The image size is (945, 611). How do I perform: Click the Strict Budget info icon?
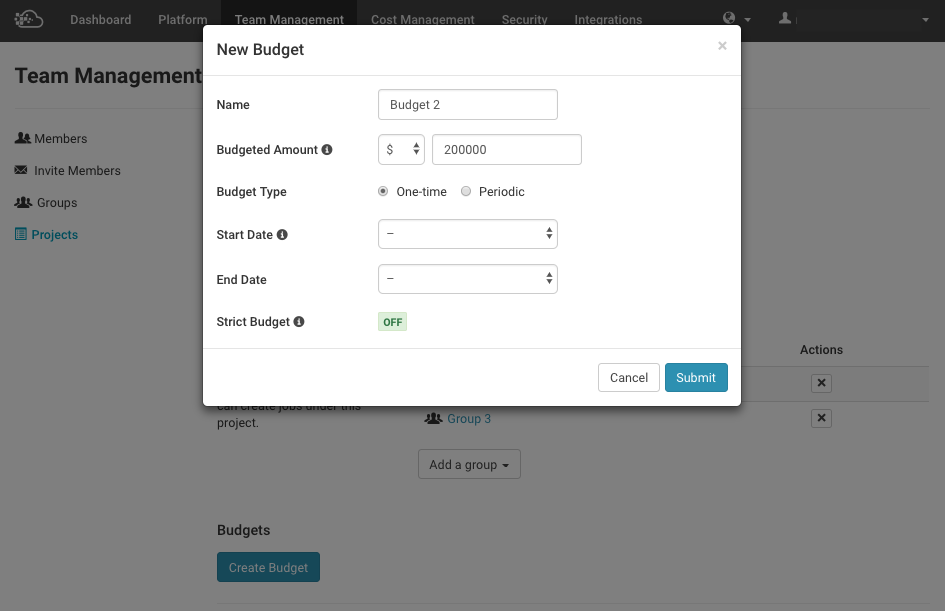pyautogui.click(x=299, y=322)
